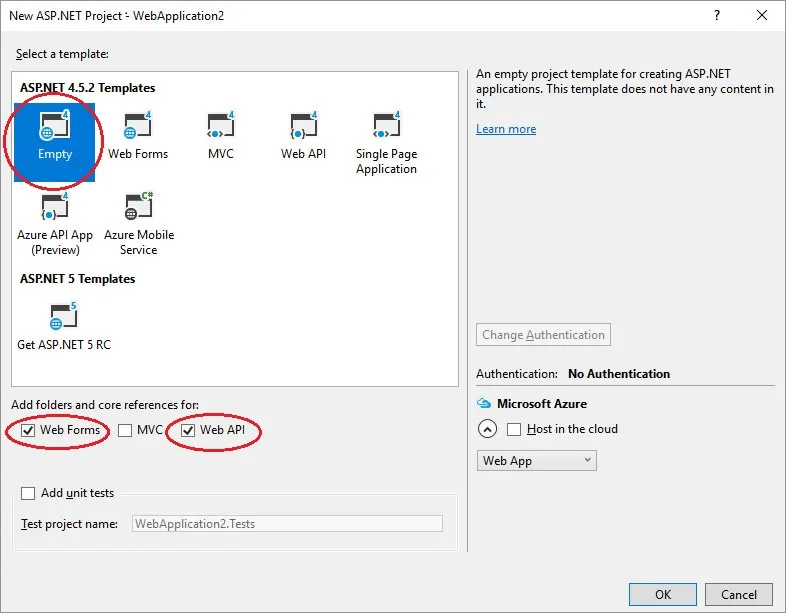Click the No Authentication text

(x=619, y=374)
